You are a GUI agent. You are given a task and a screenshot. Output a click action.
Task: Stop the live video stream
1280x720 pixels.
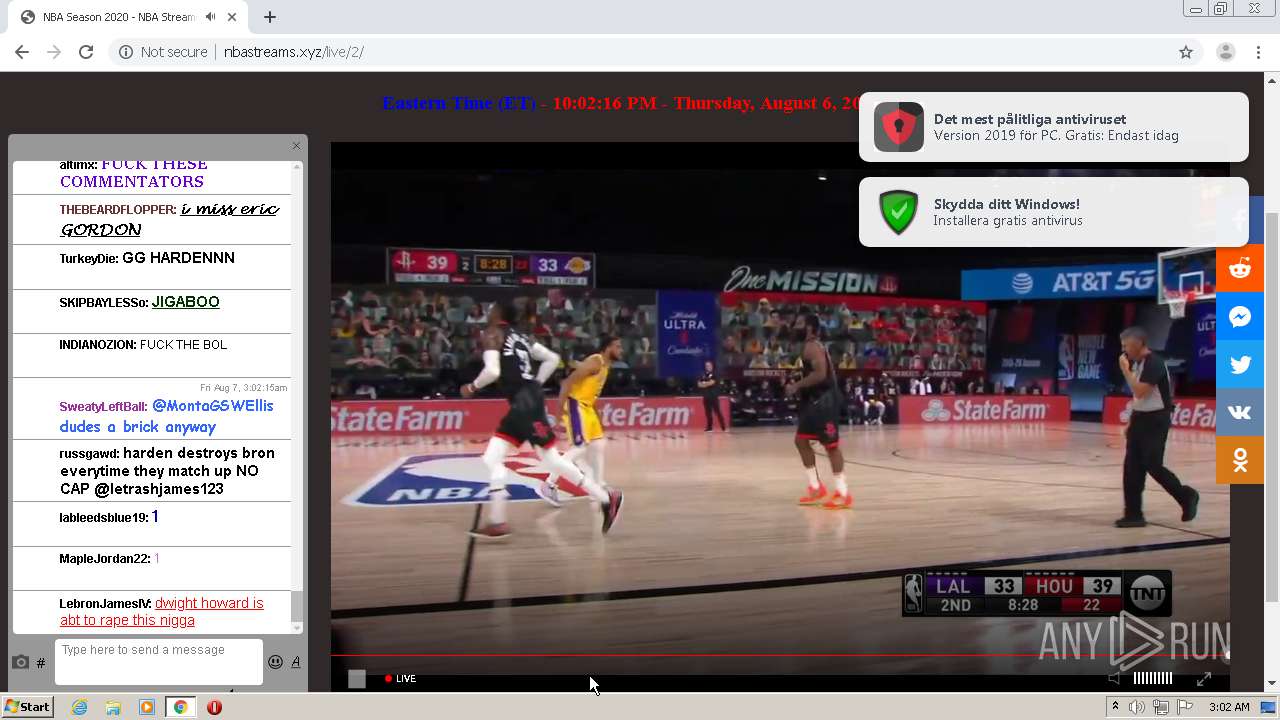357,679
